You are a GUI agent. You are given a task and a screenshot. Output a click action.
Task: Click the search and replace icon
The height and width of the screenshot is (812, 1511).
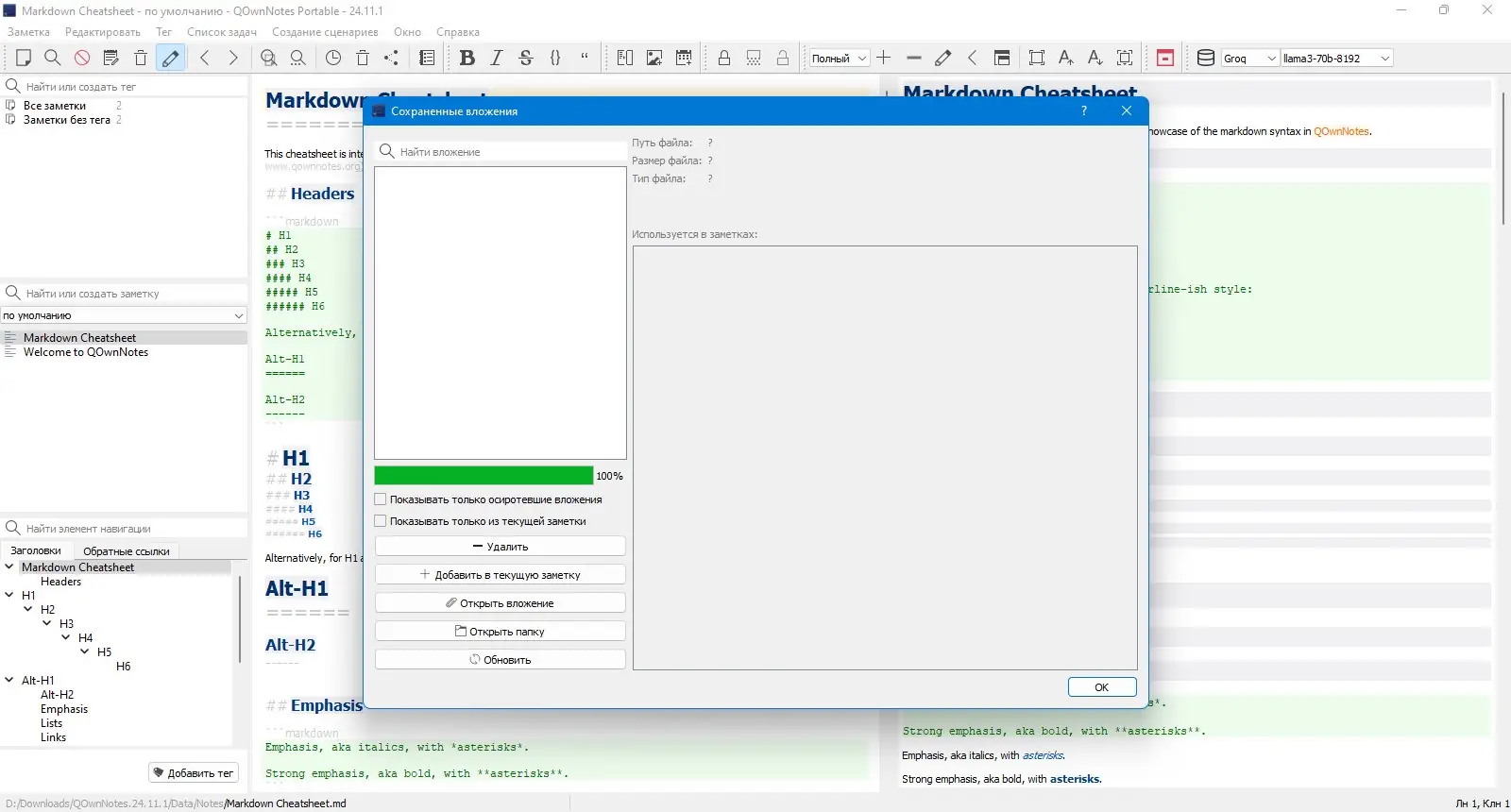[x=298, y=58]
